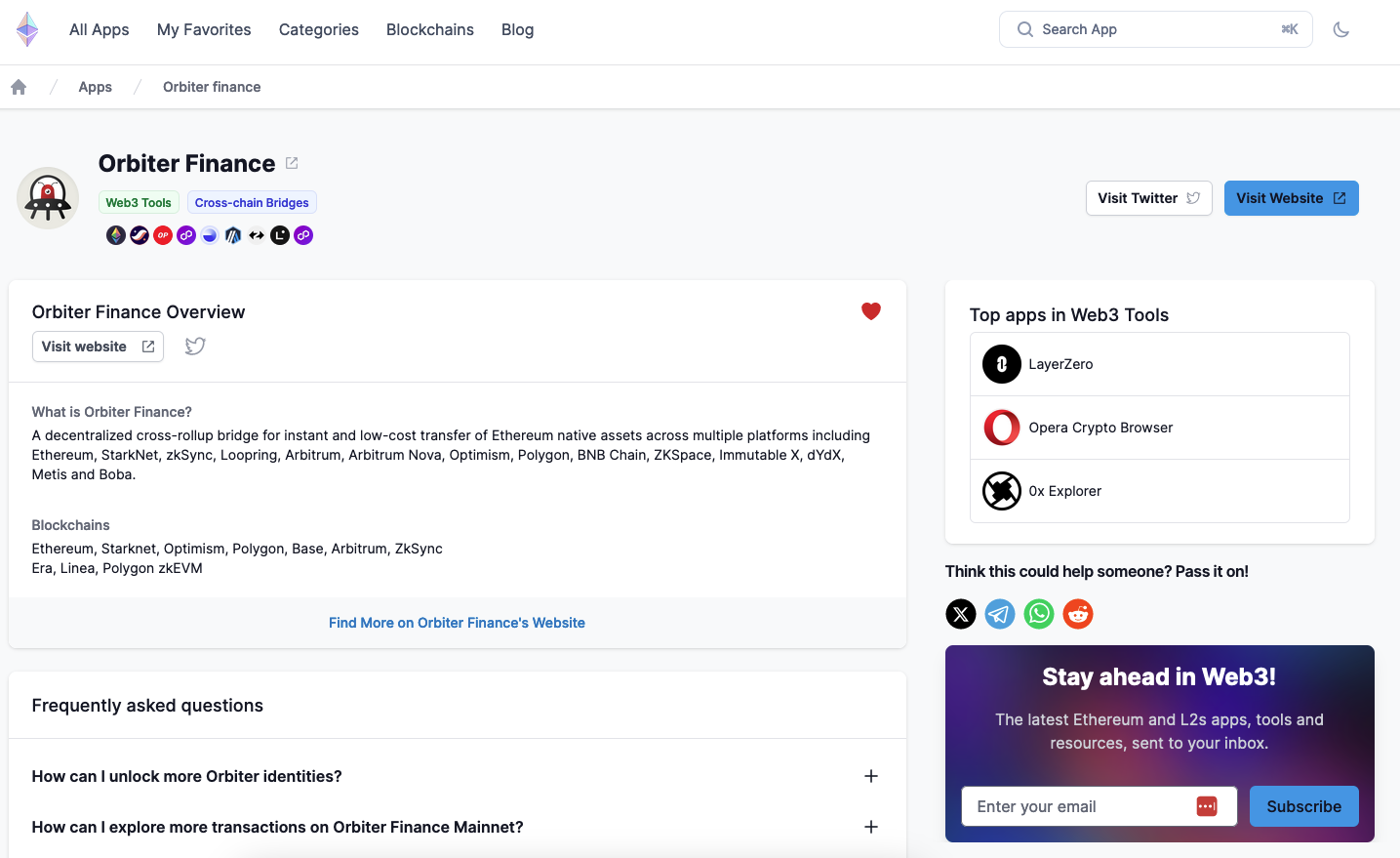The width and height of the screenshot is (1400, 858).
Task: Click the Twitter bird icon in overview
Action: tap(195, 347)
